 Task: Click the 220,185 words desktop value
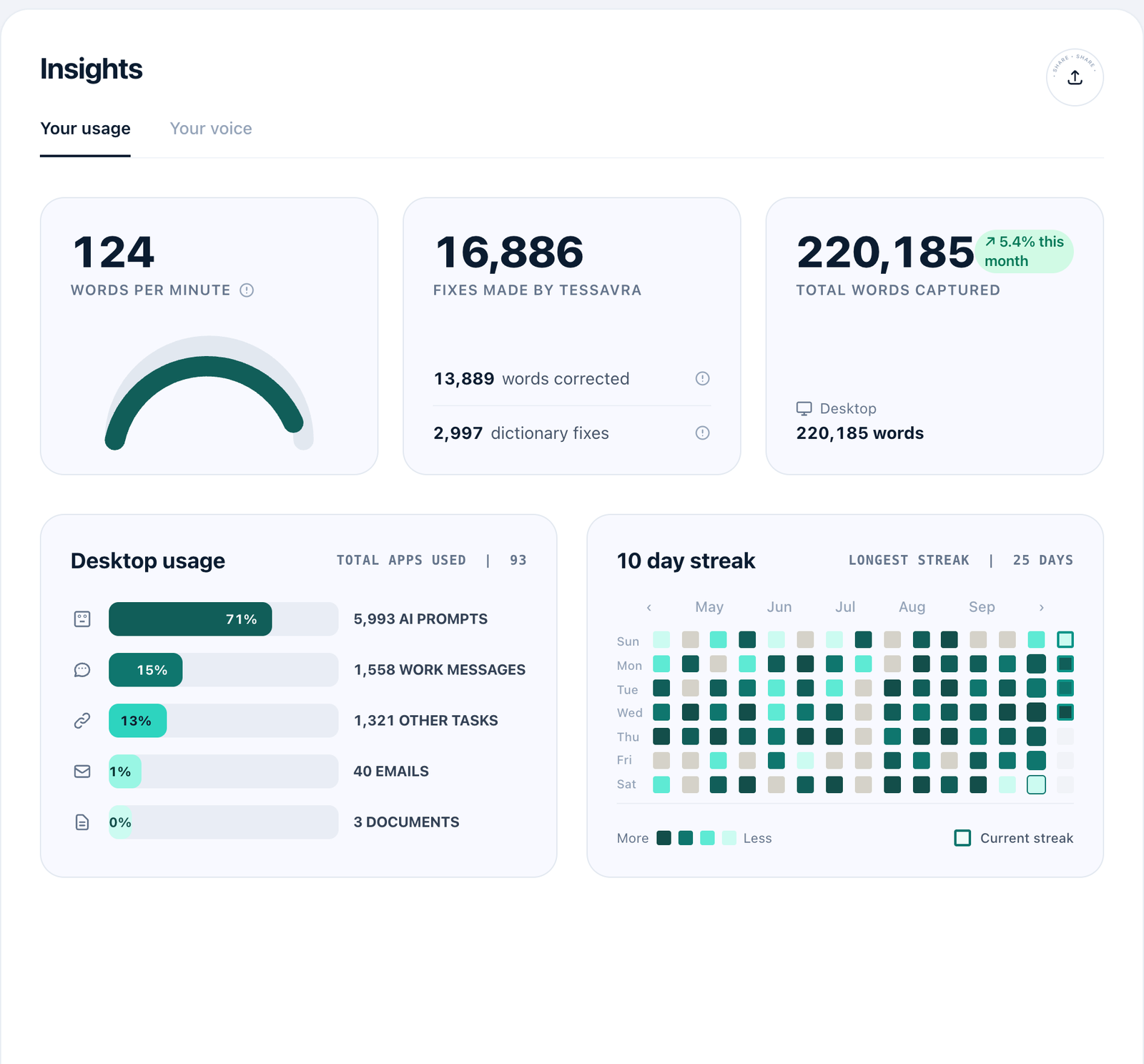(x=860, y=433)
